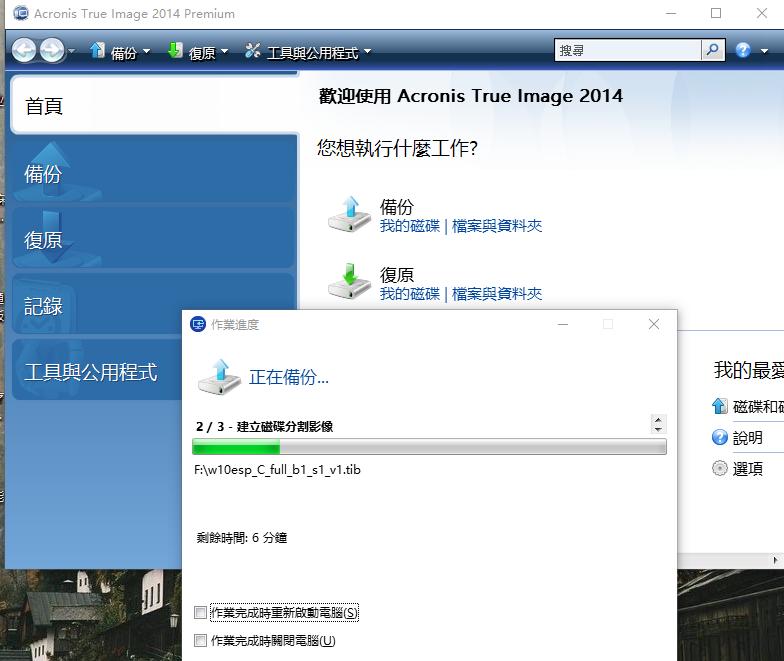Click the 復原 disk icon in welcome pane
The image size is (784, 661).
(x=350, y=282)
